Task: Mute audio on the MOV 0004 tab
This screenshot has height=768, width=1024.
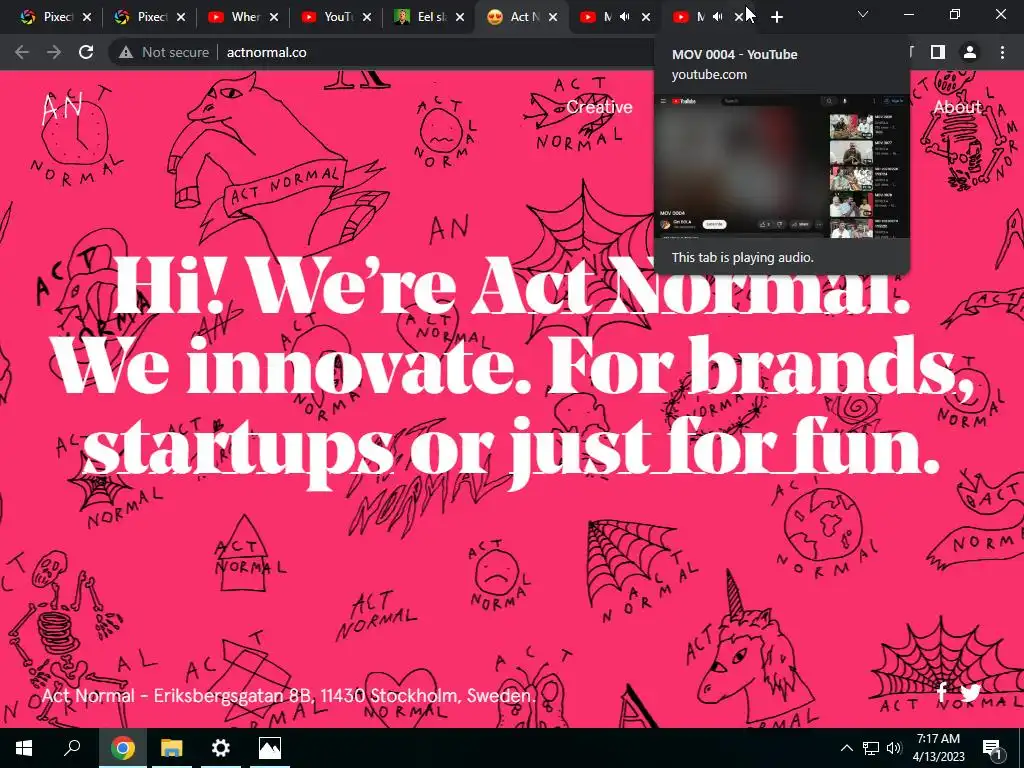Action: [x=718, y=17]
